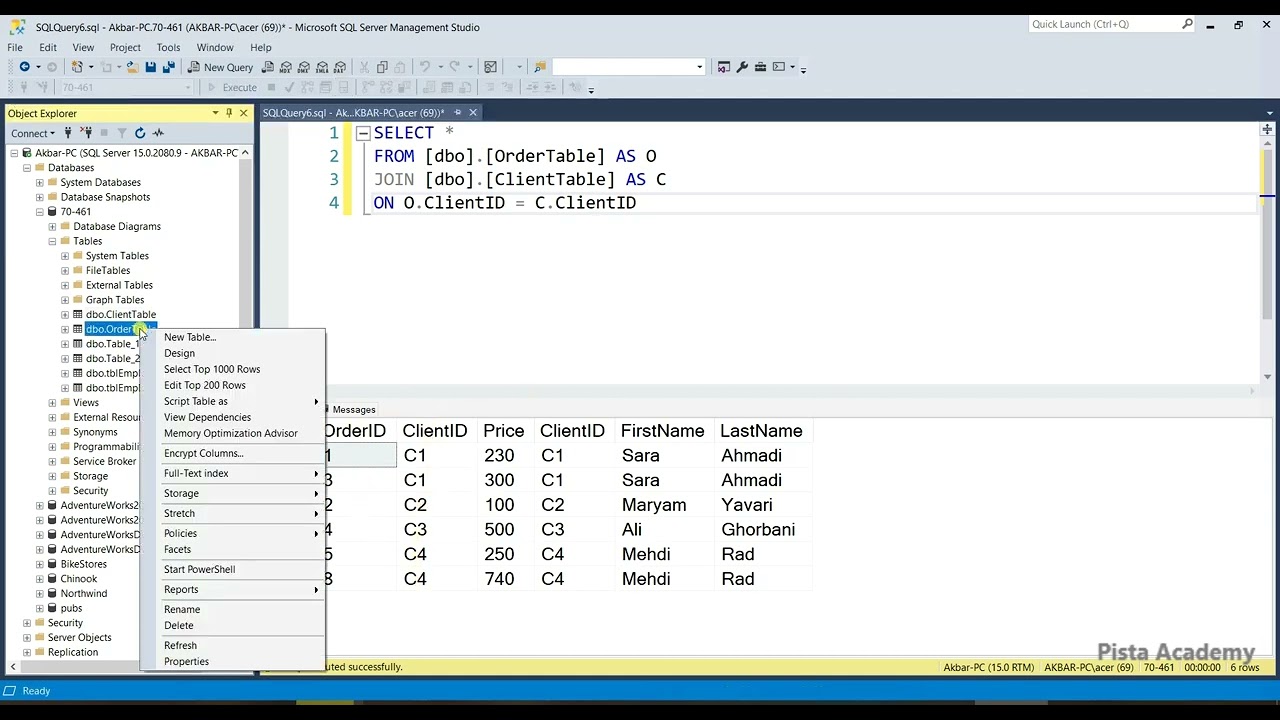Open the Tools menu
The image size is (1280, 720).
pyautogui.click(x=168, y=47)
